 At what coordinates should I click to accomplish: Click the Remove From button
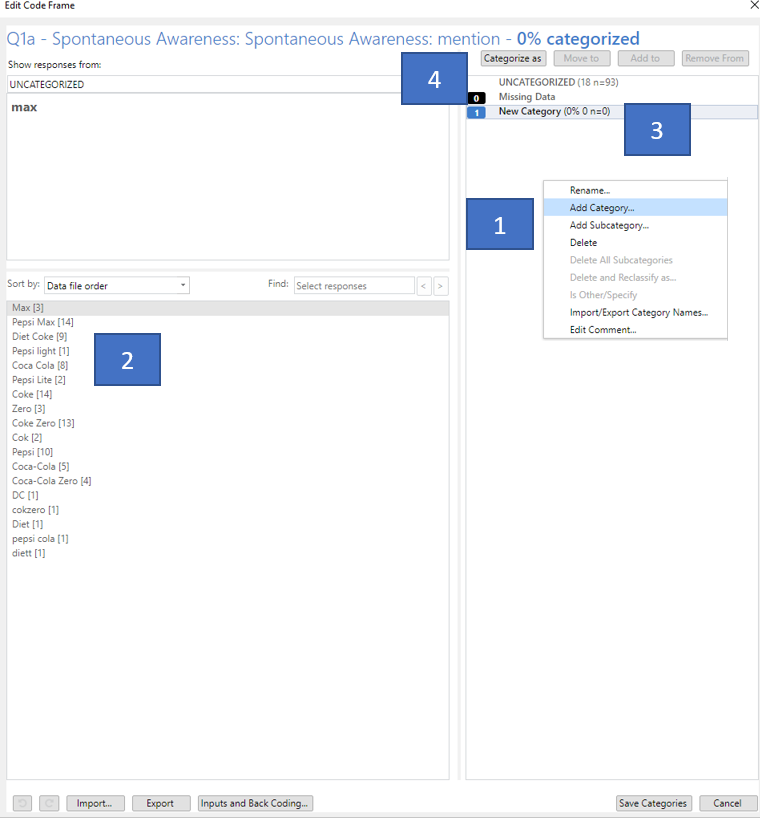715,58
